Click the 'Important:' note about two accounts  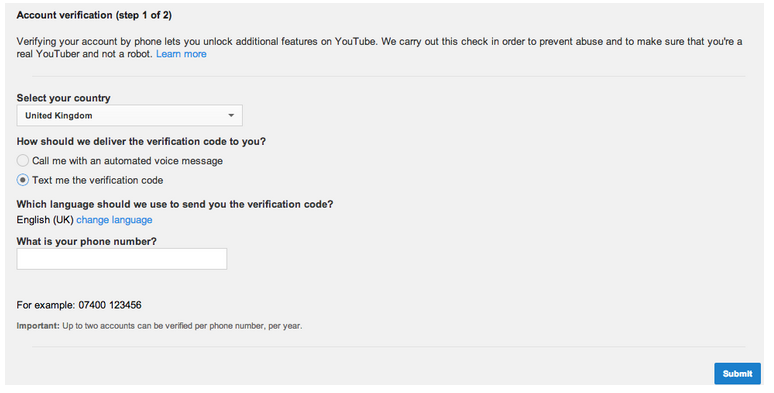pyautogui.click(x=159, y=326)
